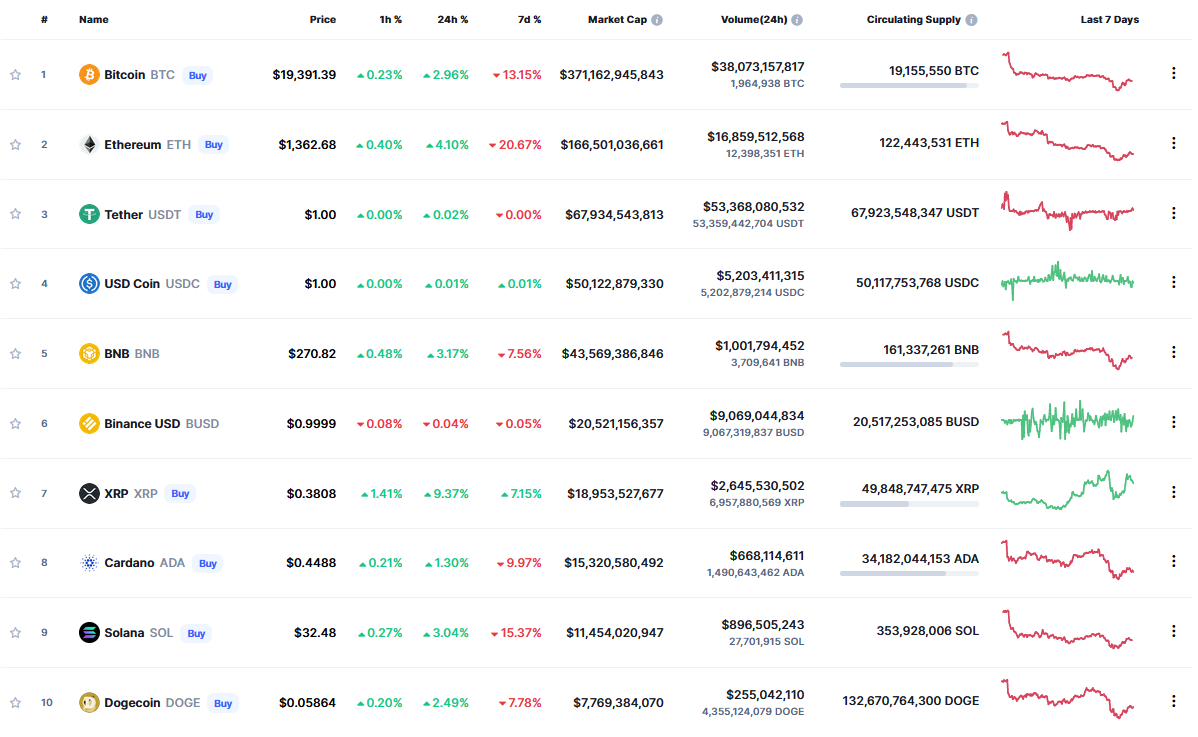
Task: Click Bitcoin's circulating supply progress bar
Action: click(x=909, y=86)
